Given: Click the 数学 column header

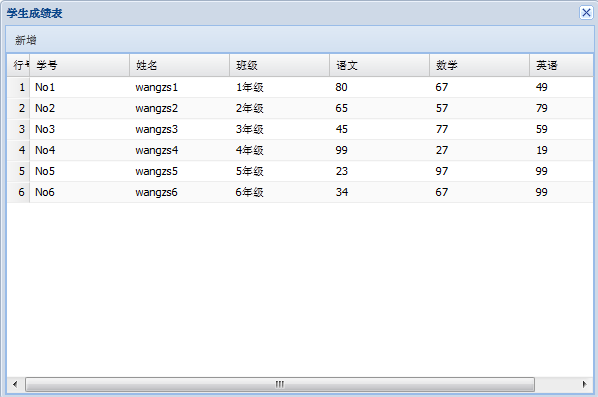Looking at the screenshot, I should [x=479, y=65].
